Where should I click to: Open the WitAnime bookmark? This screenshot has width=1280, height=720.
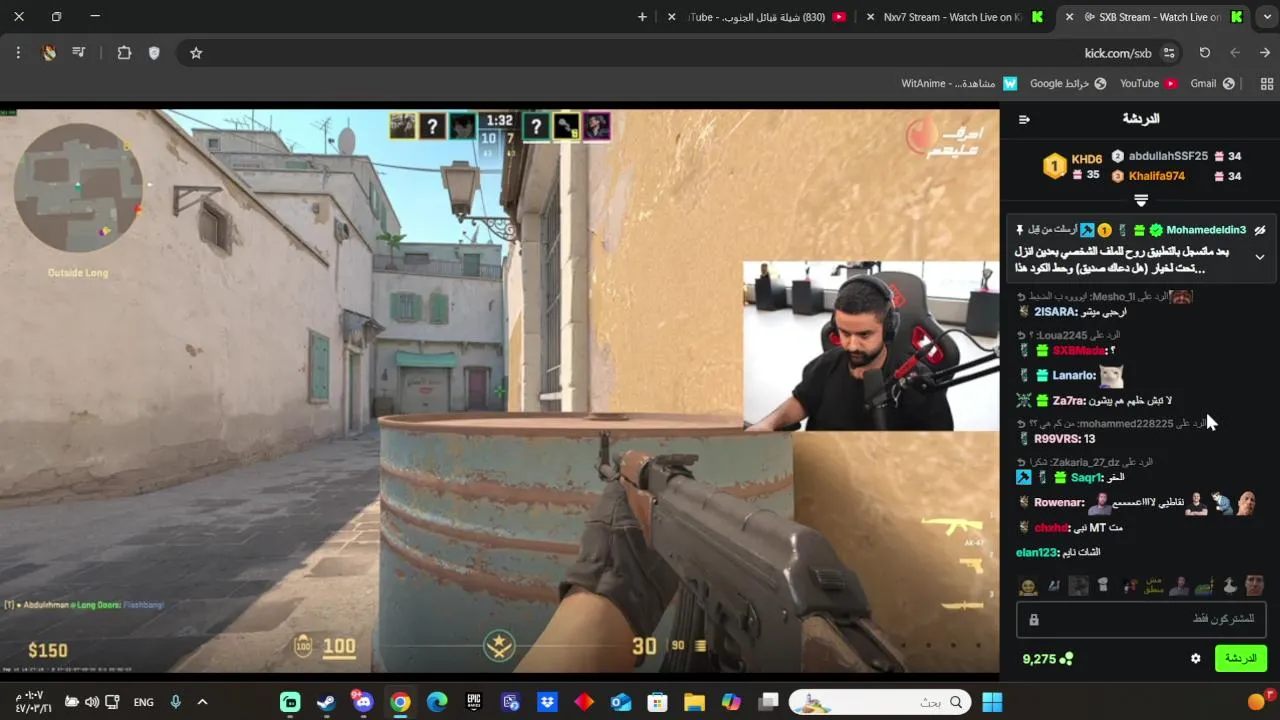(959, 84)
